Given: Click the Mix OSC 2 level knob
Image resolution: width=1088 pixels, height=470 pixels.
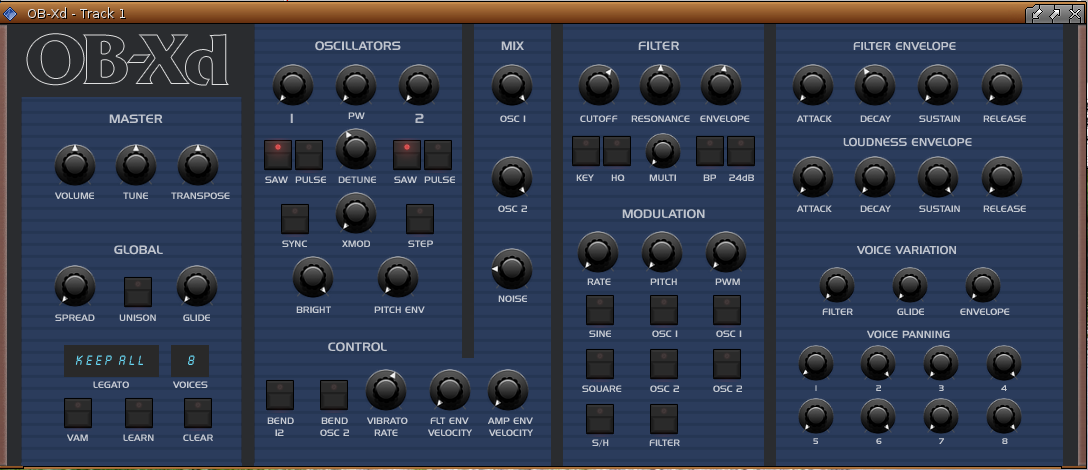Looking at the screenshot, I should coord(512,177).
